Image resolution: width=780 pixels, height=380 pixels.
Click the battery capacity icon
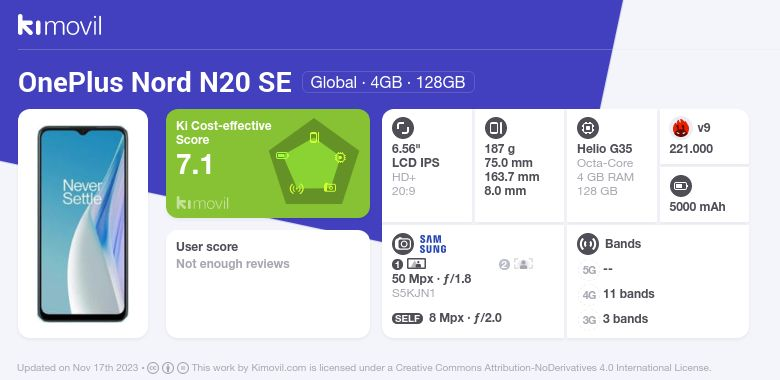pos(681,187)
